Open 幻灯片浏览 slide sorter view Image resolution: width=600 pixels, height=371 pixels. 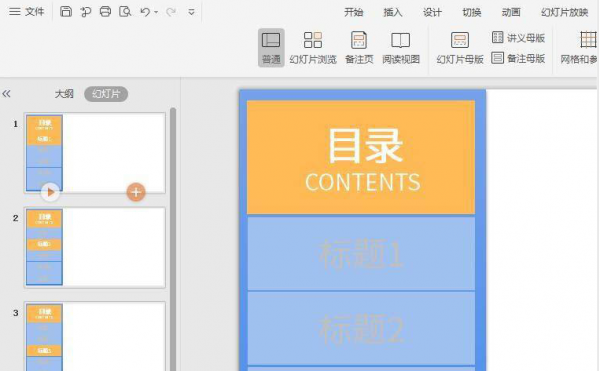pyautogui.click(x=313, y=48)
